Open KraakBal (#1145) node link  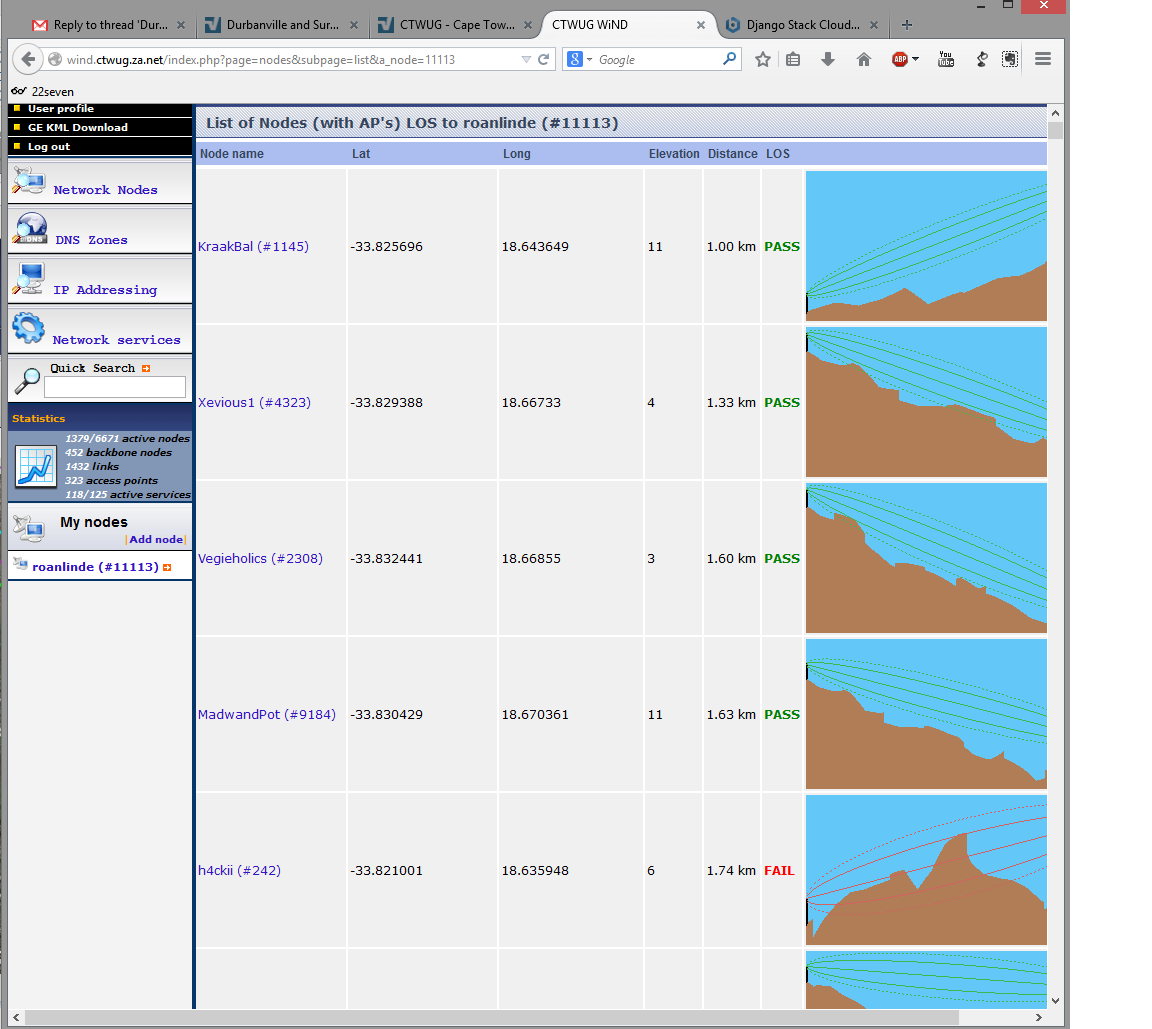pyautogui.click(x=253, y=247)
